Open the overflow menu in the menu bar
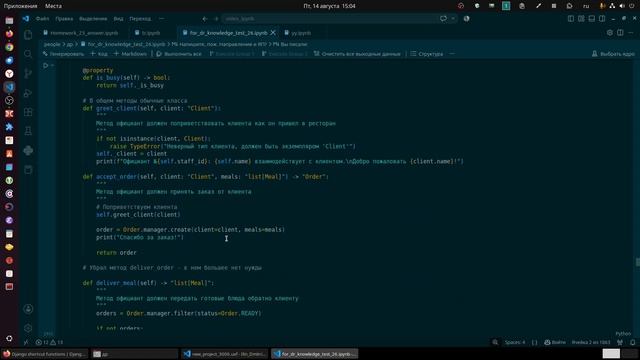 pyautogui.click(x=161, y=19)
